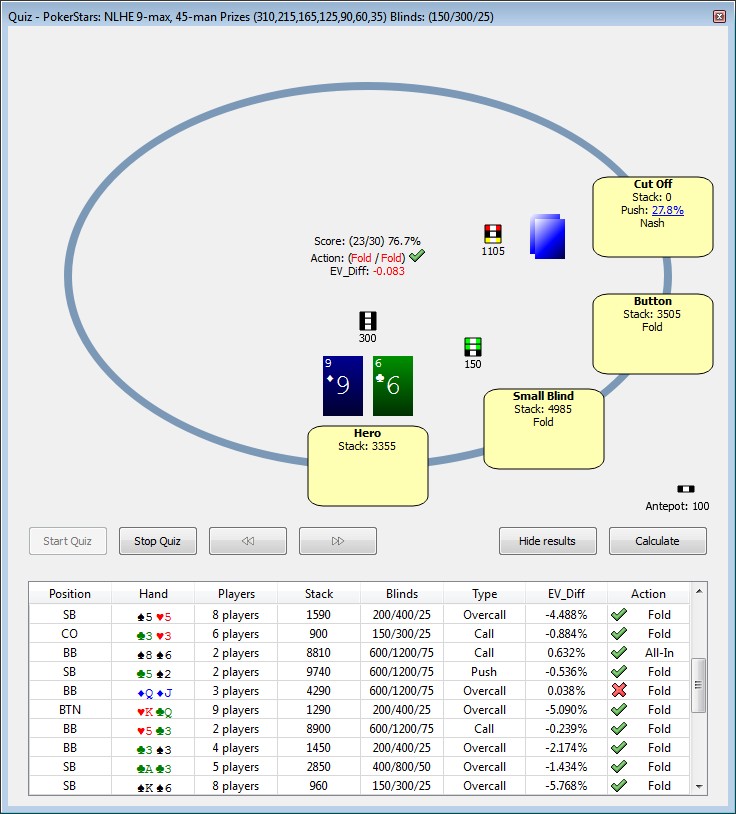736x814 pixels.
Task: Click the Calculate button
Action: 658,541
